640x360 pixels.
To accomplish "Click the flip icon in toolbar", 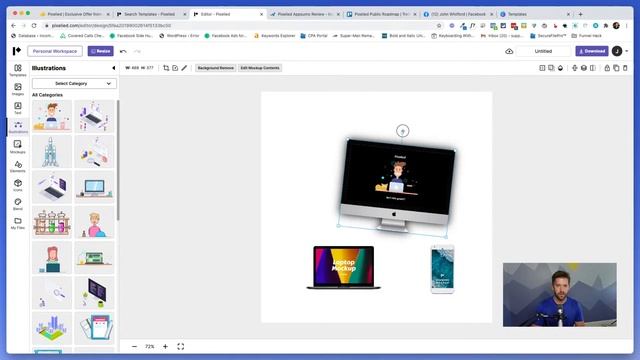I will pos(593,68).
